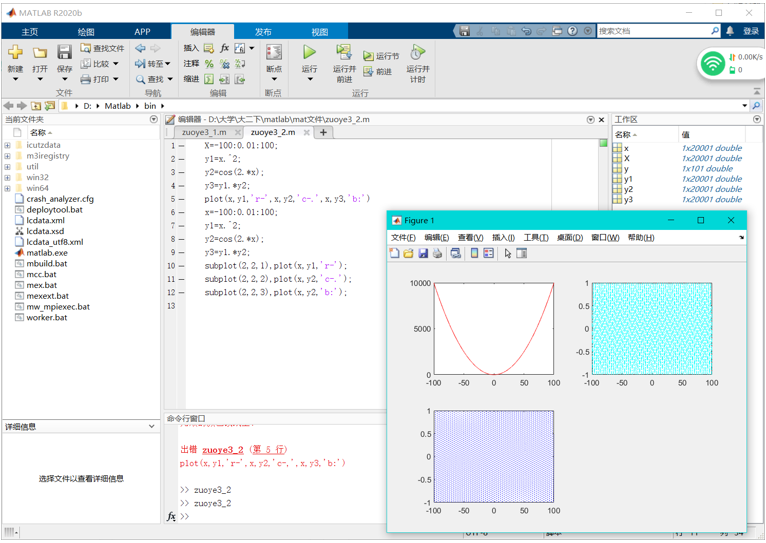Image resolution: width=766 pixels, height=543 pixels.
Task: Click the Matlab segment in the address path
Action: tap(118, 106)
